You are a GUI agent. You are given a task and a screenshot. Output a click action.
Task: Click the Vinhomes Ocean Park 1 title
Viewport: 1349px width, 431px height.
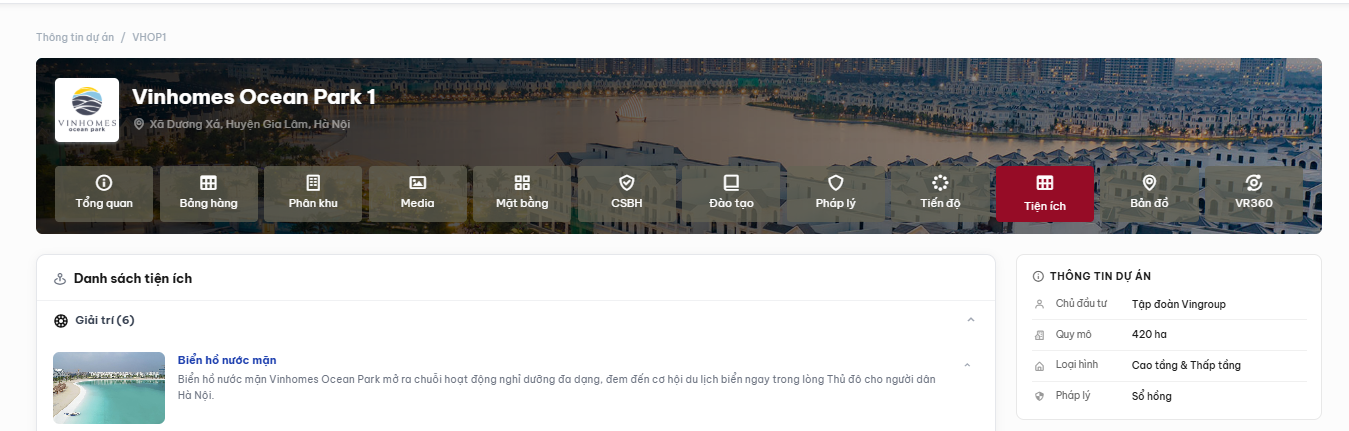click(254, 97)
